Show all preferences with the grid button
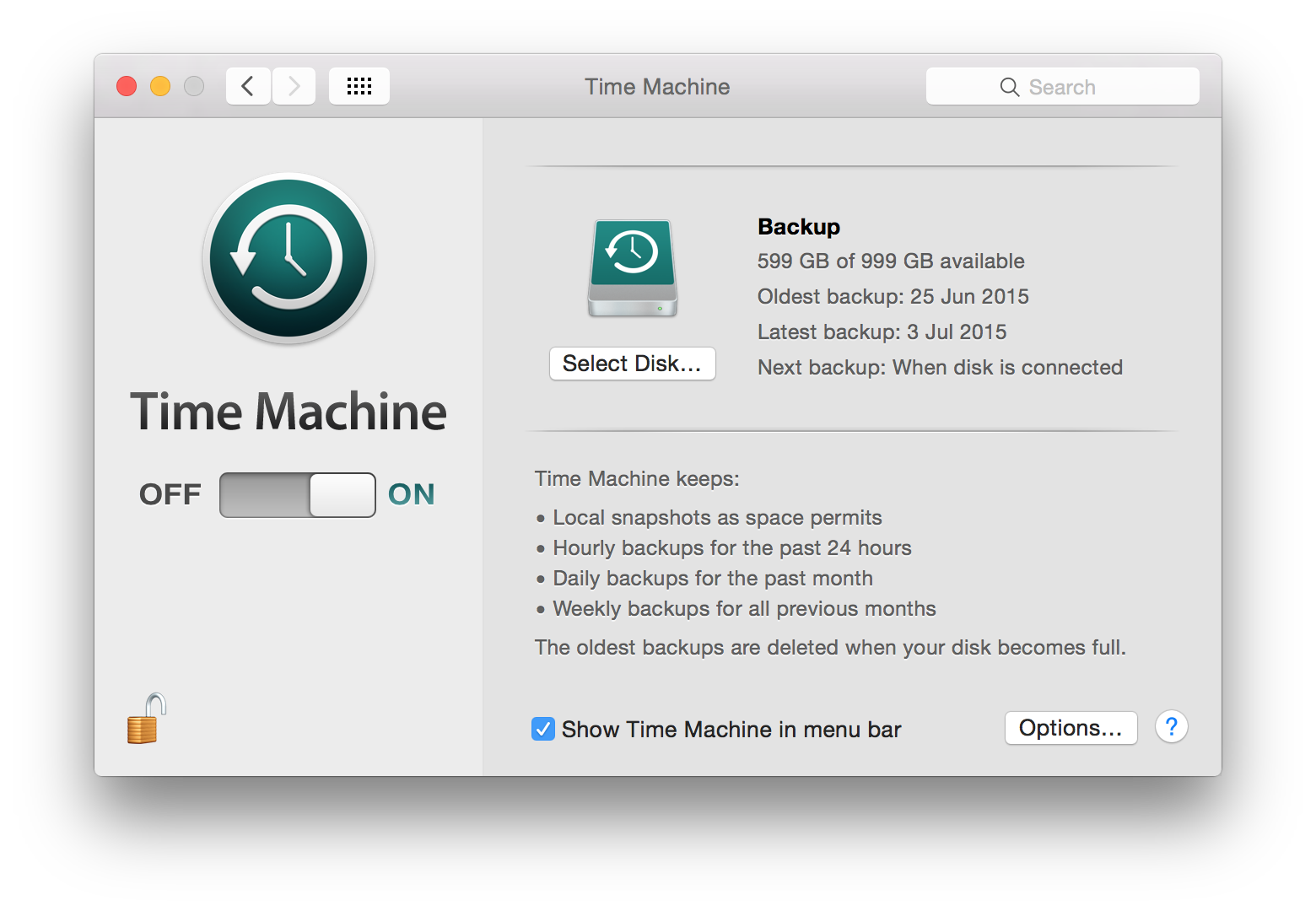 359,86
